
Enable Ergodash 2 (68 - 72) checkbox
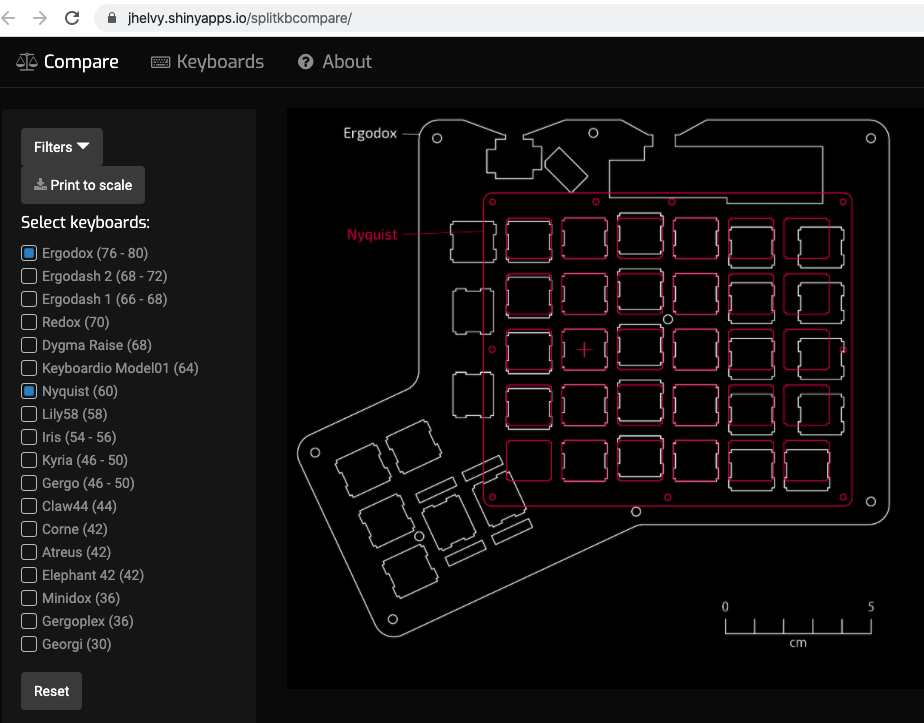coord(29,276)
